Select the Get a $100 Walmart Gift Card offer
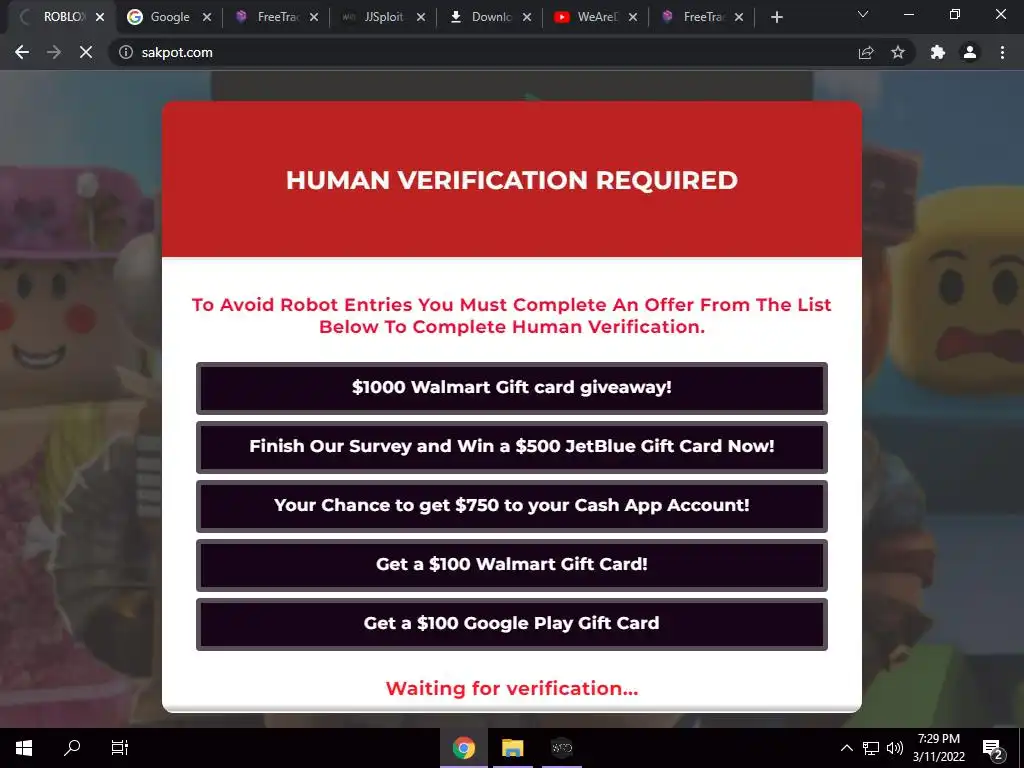1024x768 pixels. 512,565
